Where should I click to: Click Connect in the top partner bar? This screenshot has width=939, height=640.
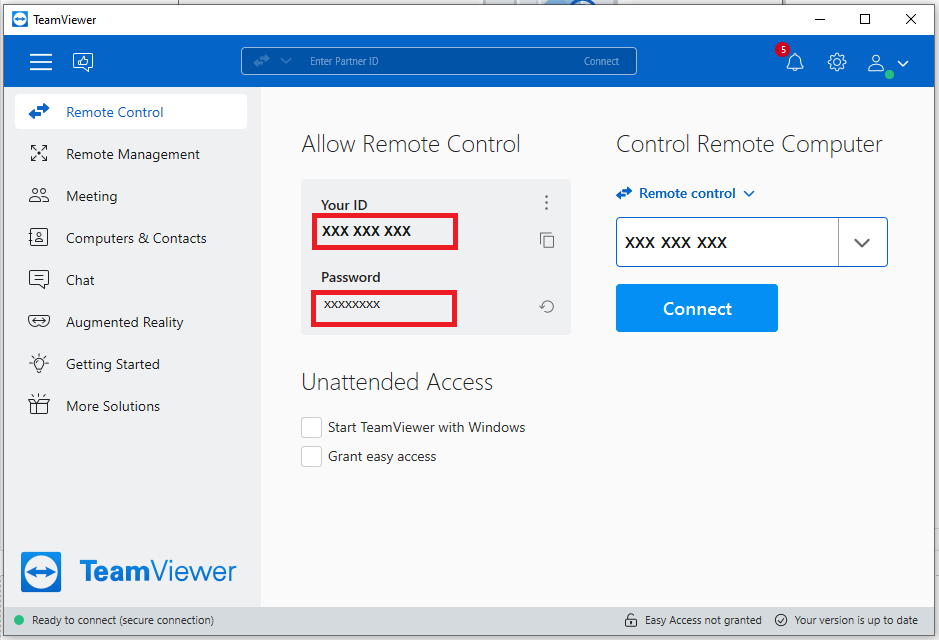(x=601, y=61)
